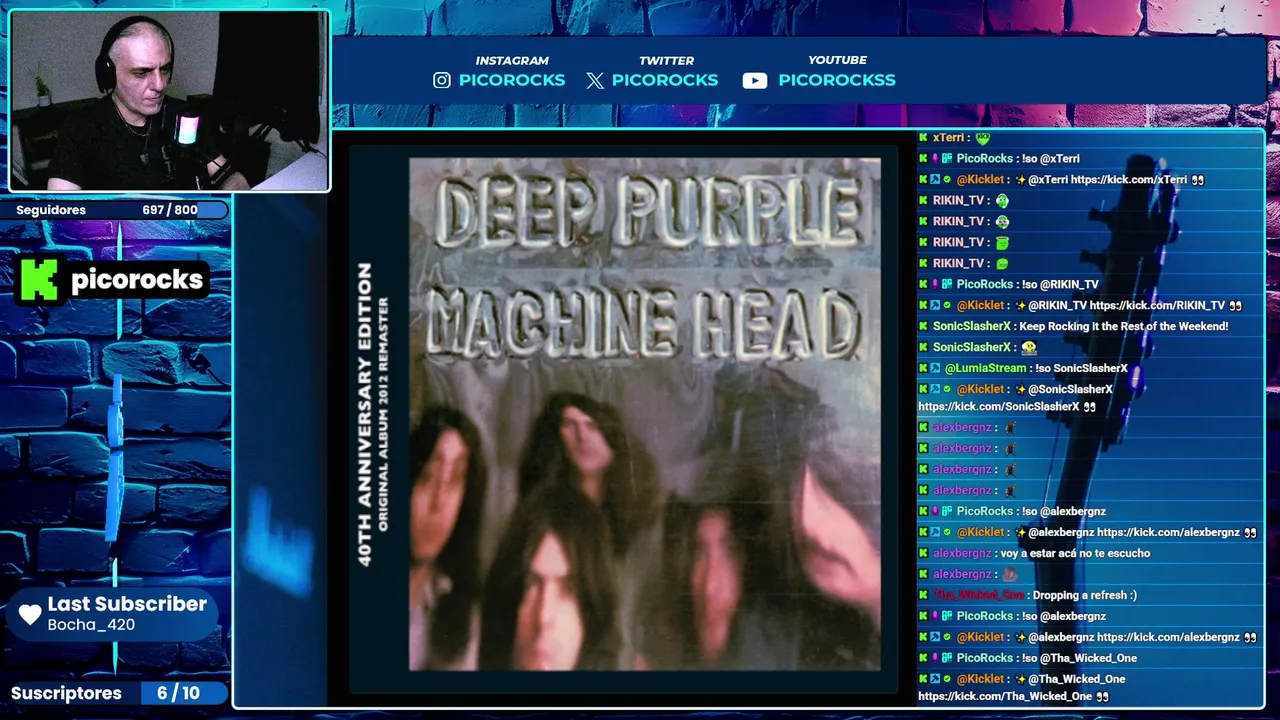Click the heart icon beside Last Subscriber
This screenshot has width=1280, height=720.
(30, 614)
